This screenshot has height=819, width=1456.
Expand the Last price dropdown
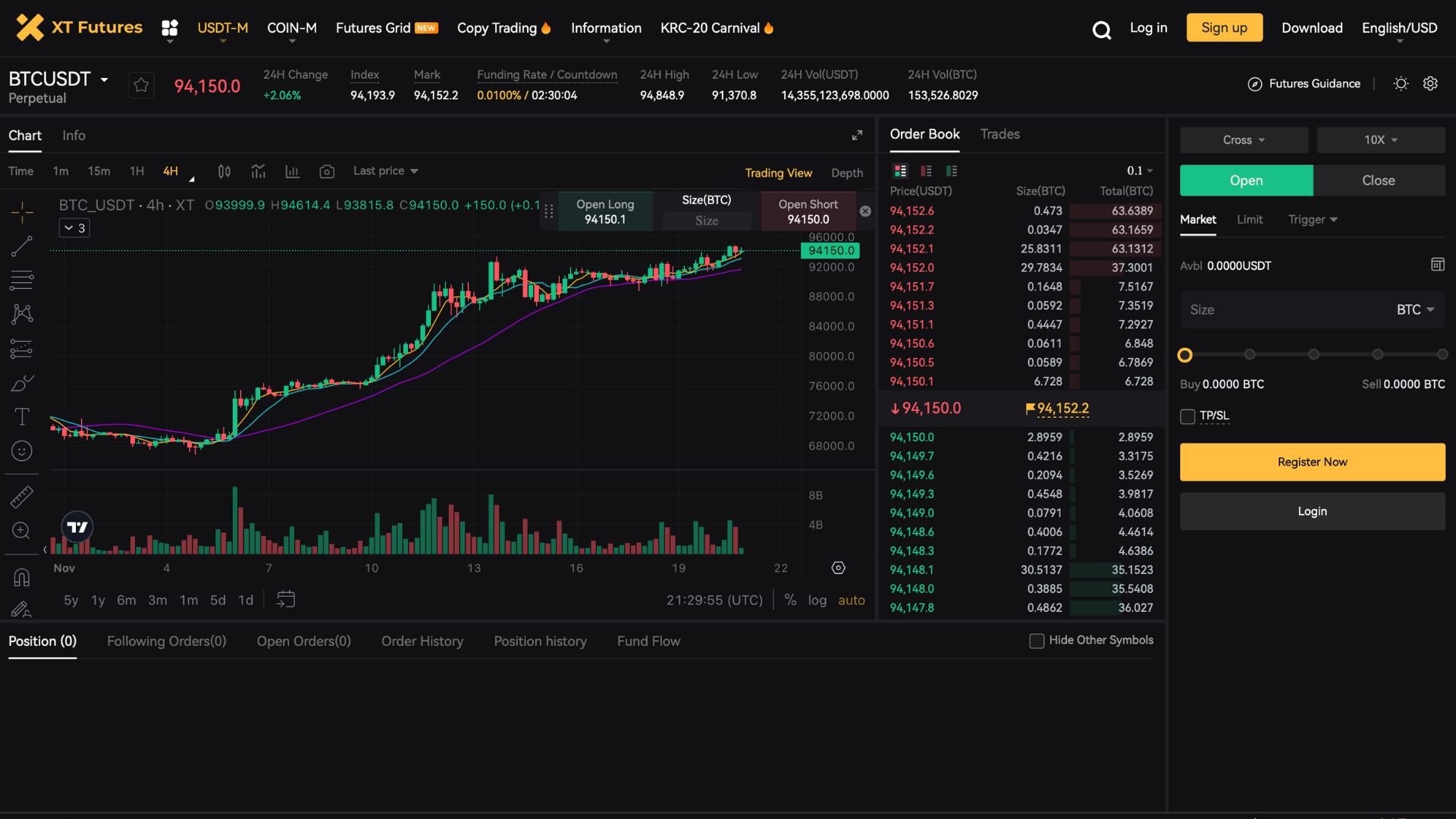385,171
